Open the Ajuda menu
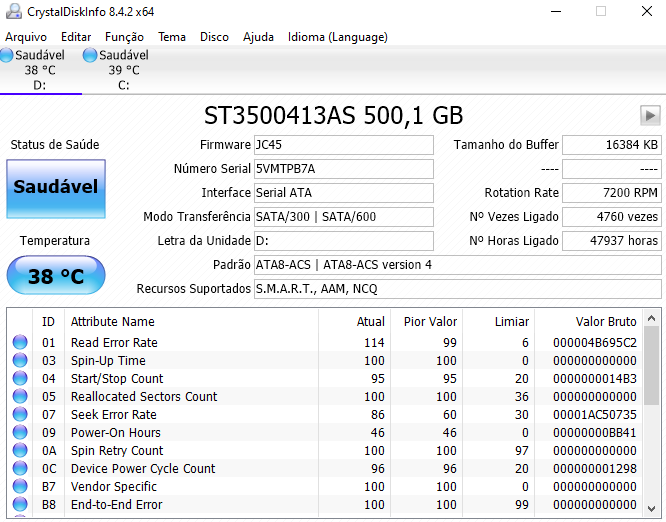The image size is (666, 522). 258,37
